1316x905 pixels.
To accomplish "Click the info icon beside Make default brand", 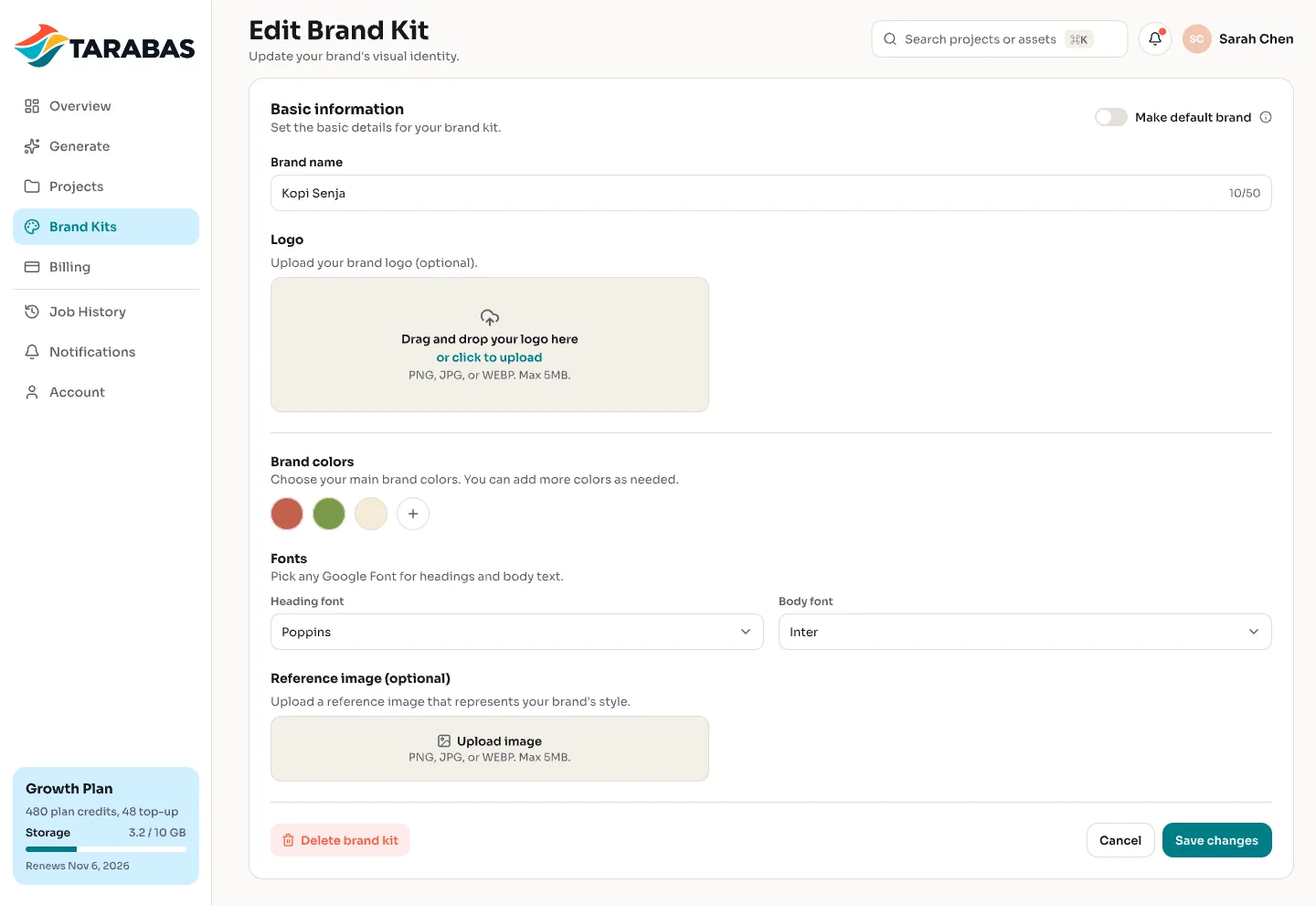I will [x=1266, y=117].
